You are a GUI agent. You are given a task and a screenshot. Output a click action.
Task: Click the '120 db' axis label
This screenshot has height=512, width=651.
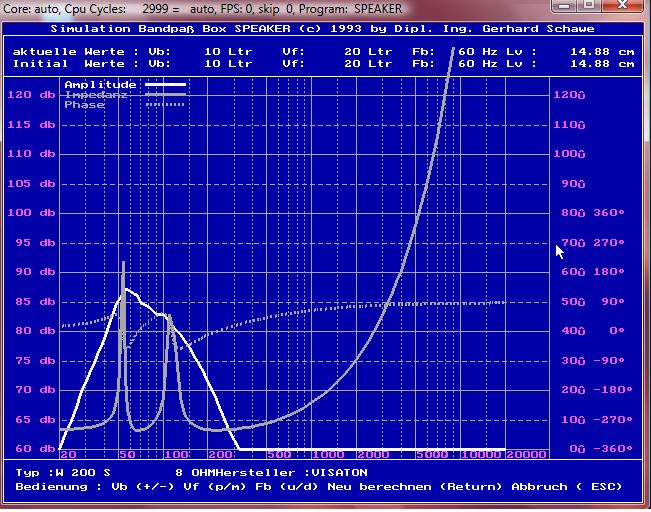point(32,95)
